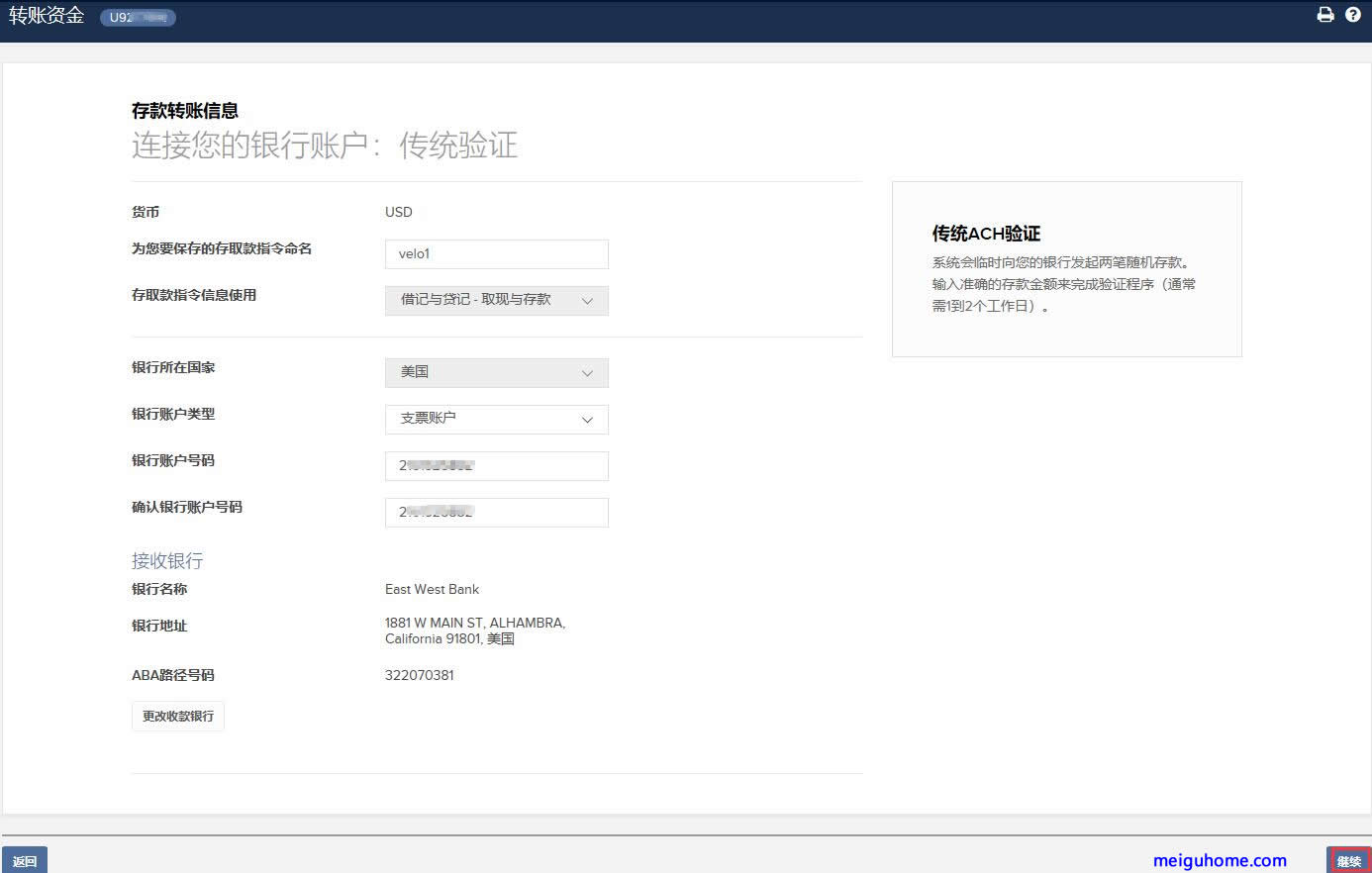Edit the instruction name field velo1
This screenshot has height=873, width=1372.
pyautogui.click(x=497, y=254)
